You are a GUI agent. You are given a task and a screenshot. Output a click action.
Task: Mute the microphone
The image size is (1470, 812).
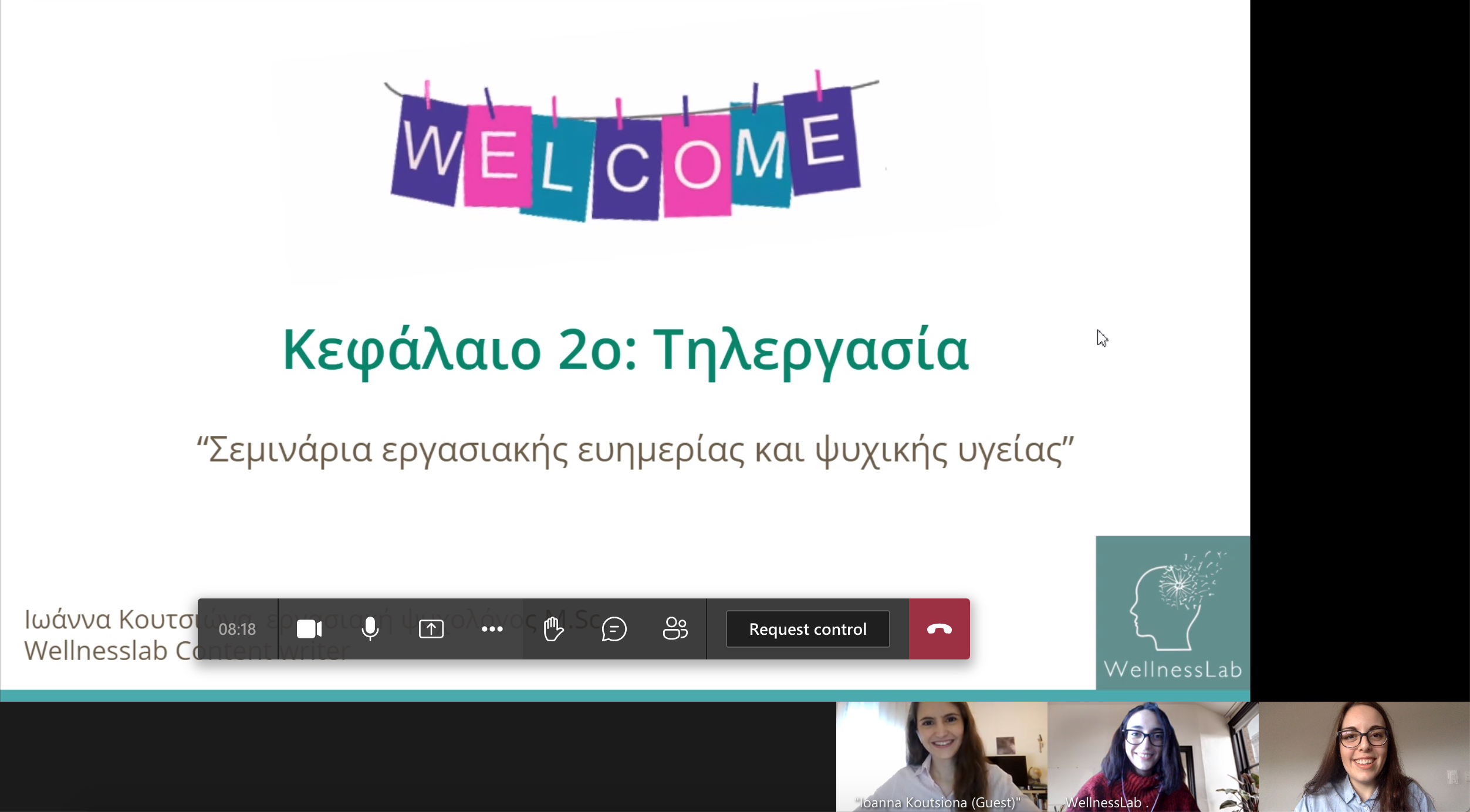click(x=370, y=629)
